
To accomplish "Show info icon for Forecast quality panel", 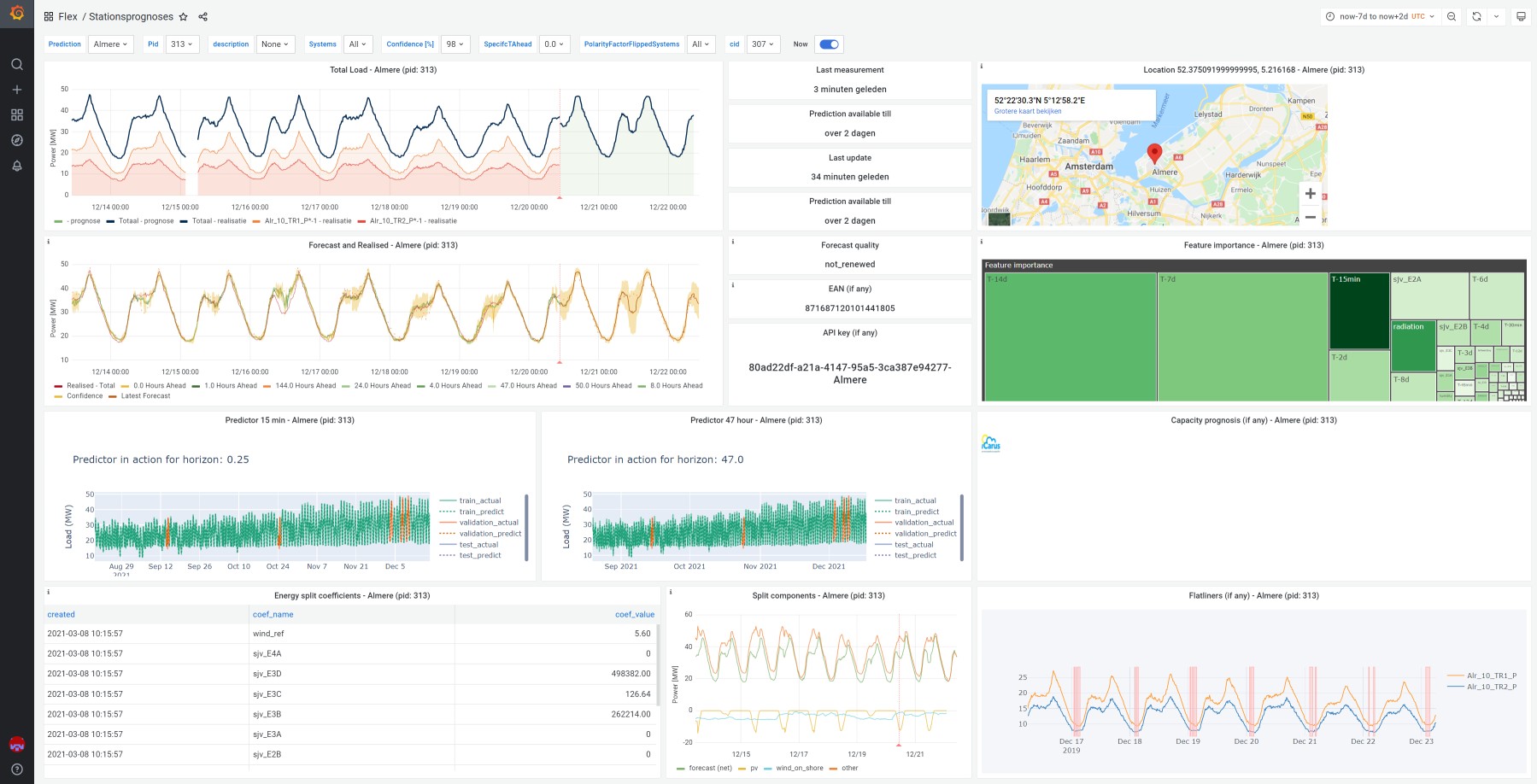I will point(732,242).
